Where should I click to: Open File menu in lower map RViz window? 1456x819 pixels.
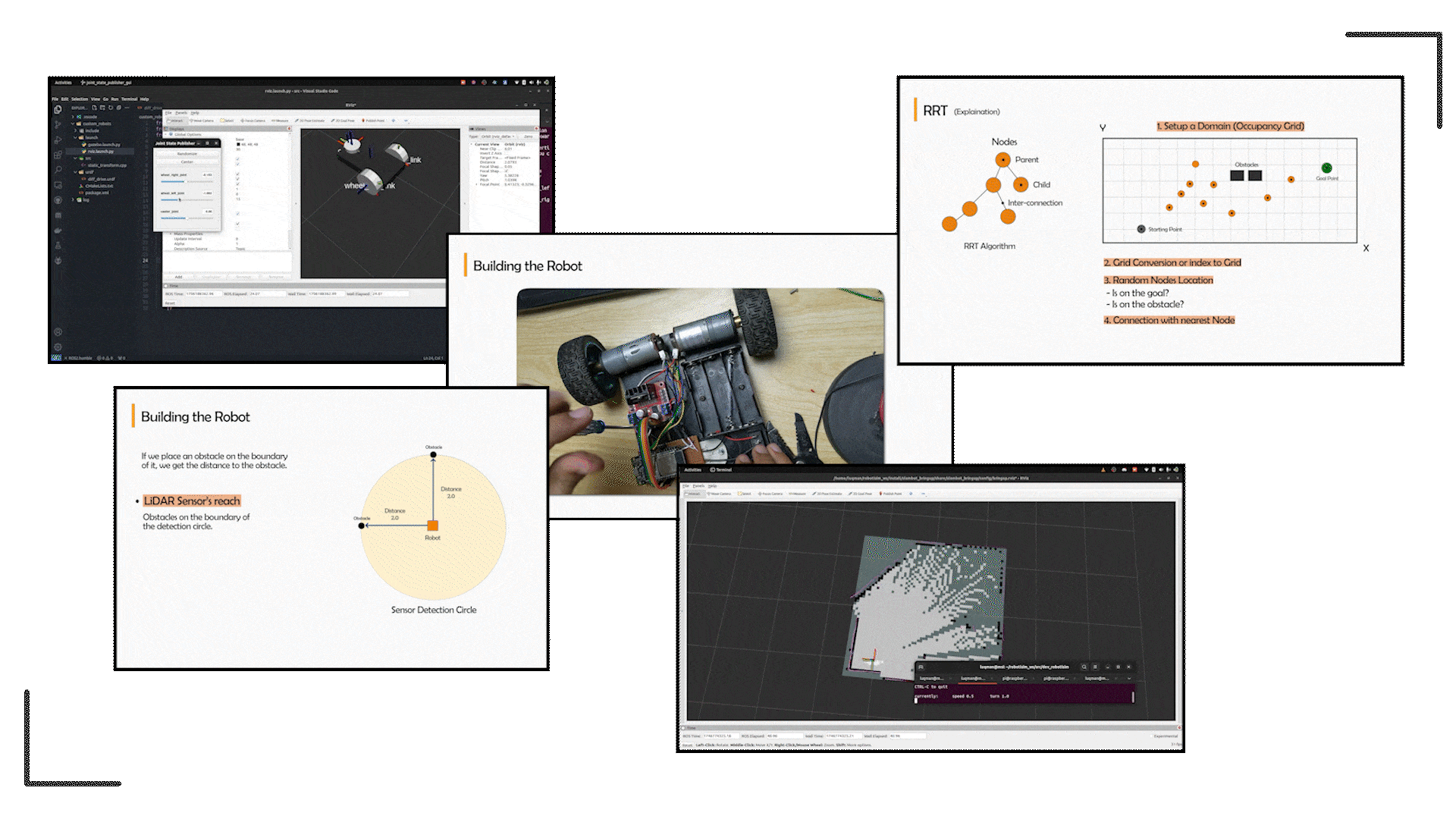coord(686,486)
